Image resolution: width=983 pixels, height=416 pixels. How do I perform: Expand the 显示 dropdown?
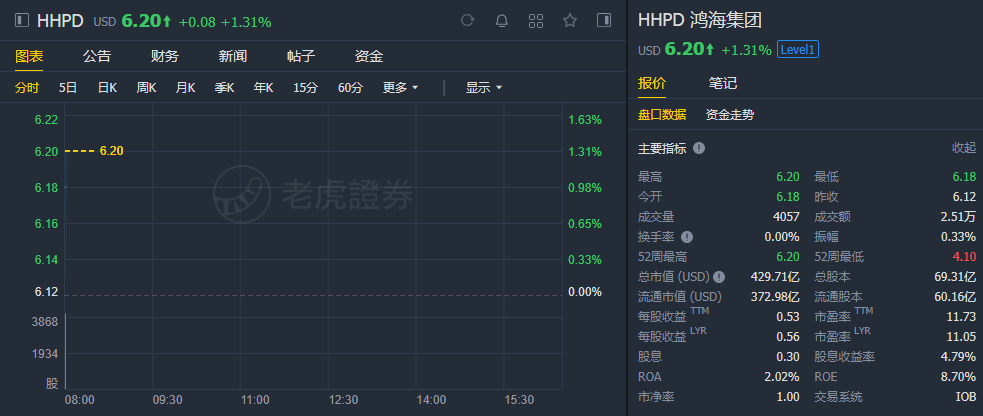coord(484,88)
